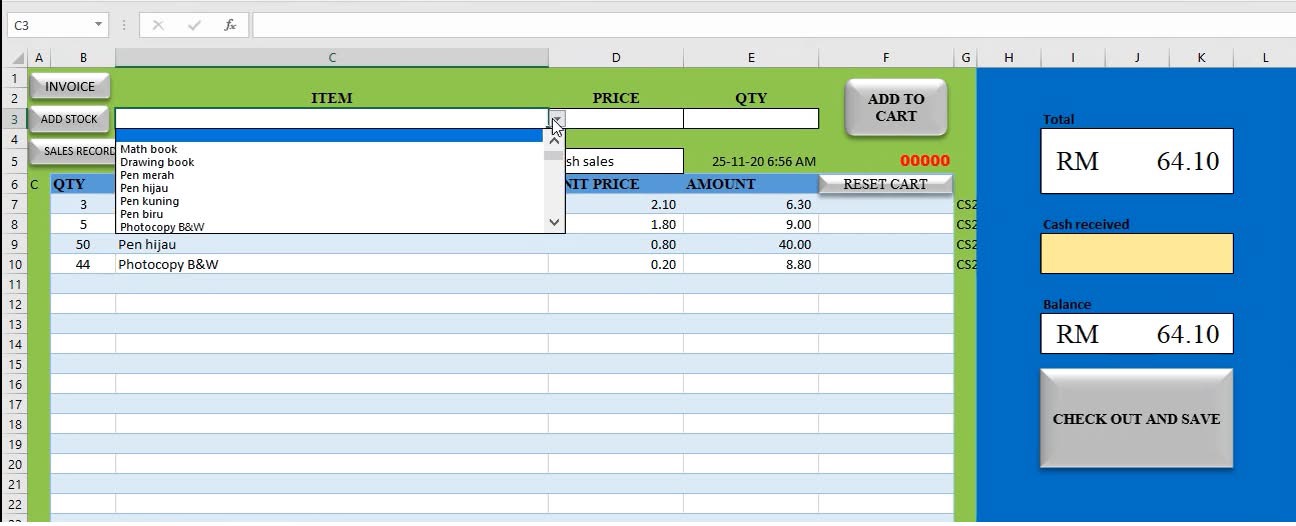Click ADD TO CART button
The height and width of the screenshot is (526, 1296).
pos(895,108)
